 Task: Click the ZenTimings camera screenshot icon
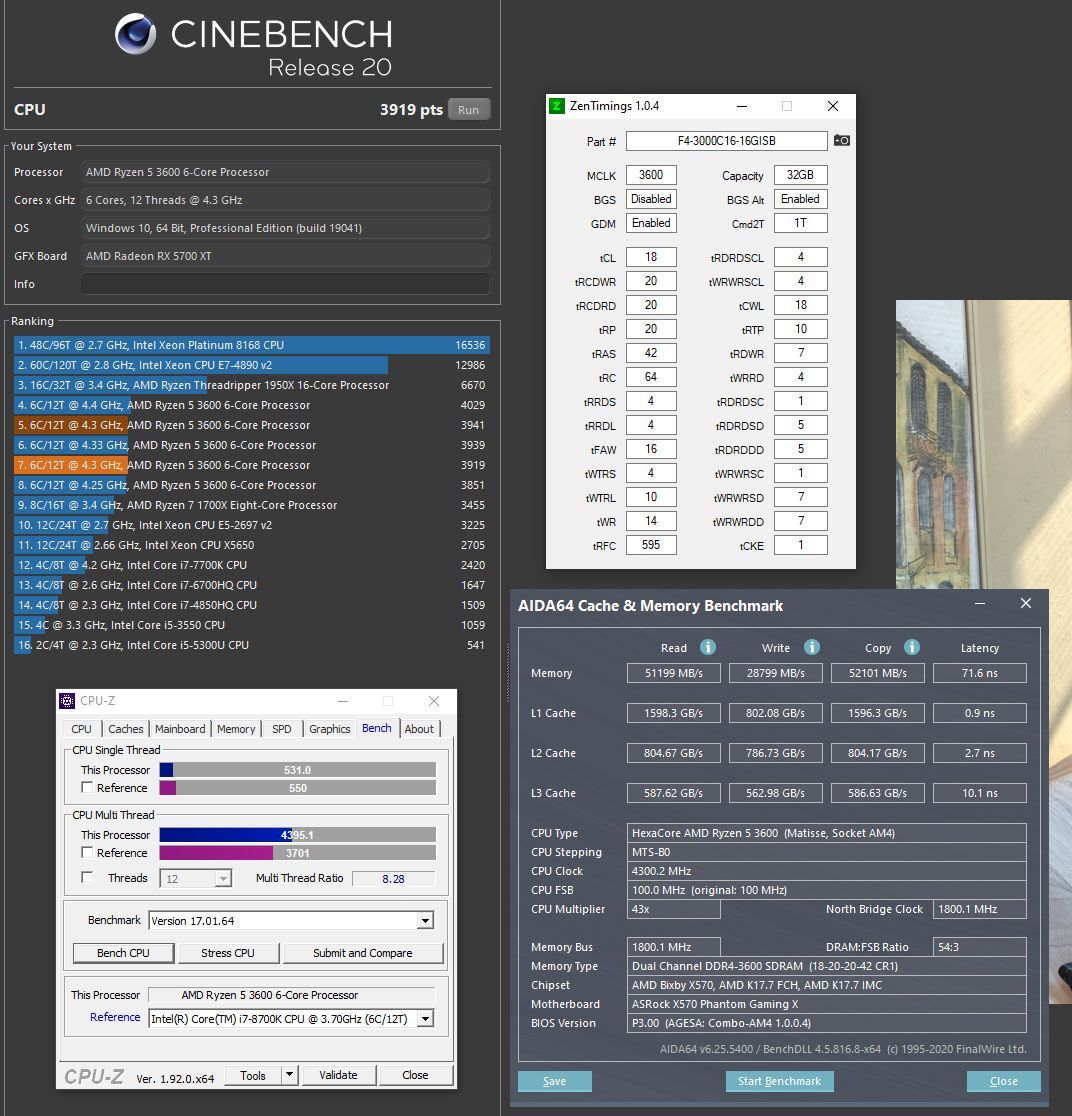pyautogui.click(x=841, y=140)
